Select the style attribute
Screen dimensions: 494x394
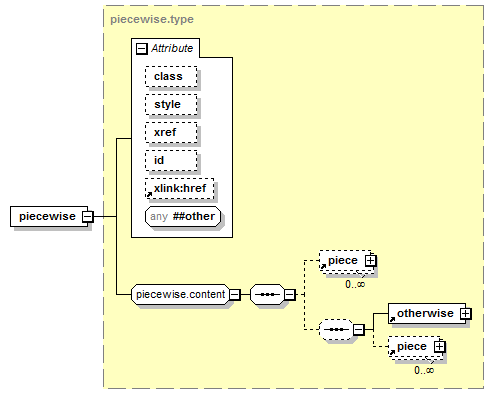(x=171, y=105)
